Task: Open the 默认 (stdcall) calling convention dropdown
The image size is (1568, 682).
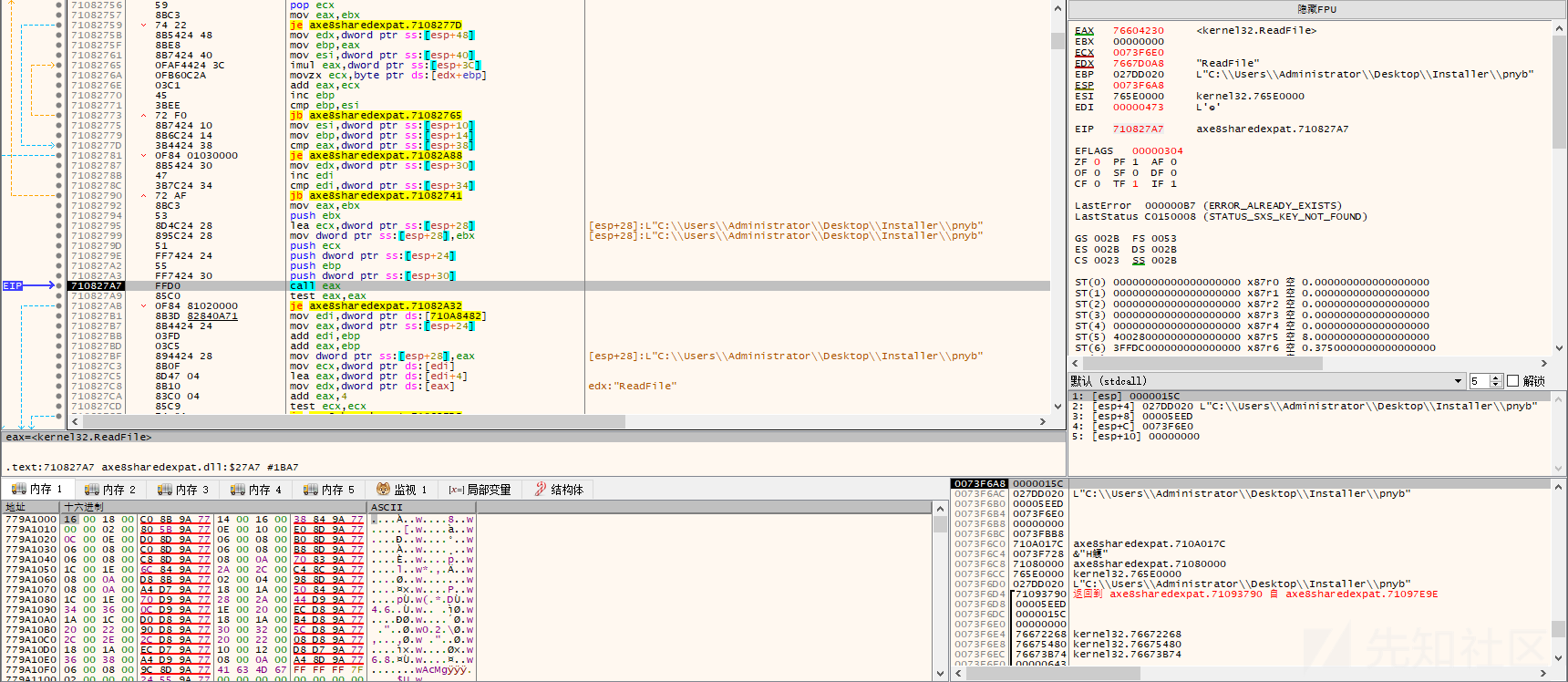Action: [x=1266, y=381]
